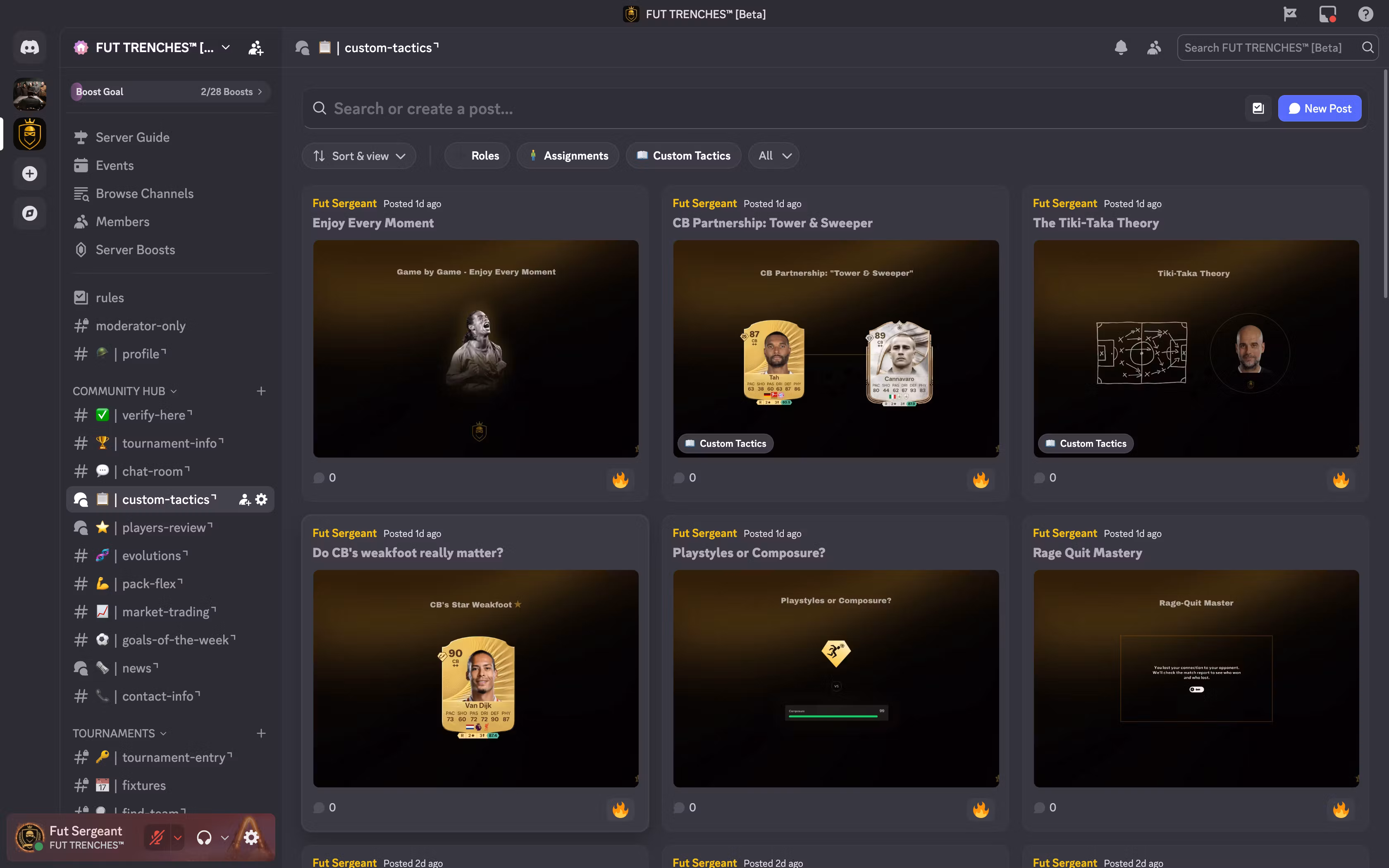Image resolution: width=1389 pixels, height=868 pixels.
Task: Toggle headphone deafen
Action: (x=204, y=837)
